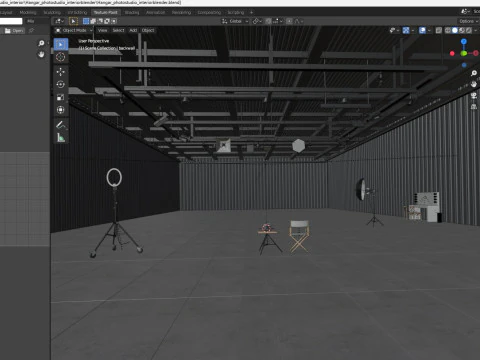Switch to the Shading workspace tab
The height and width of the screenshot is (360, 480).
(132, 12)
